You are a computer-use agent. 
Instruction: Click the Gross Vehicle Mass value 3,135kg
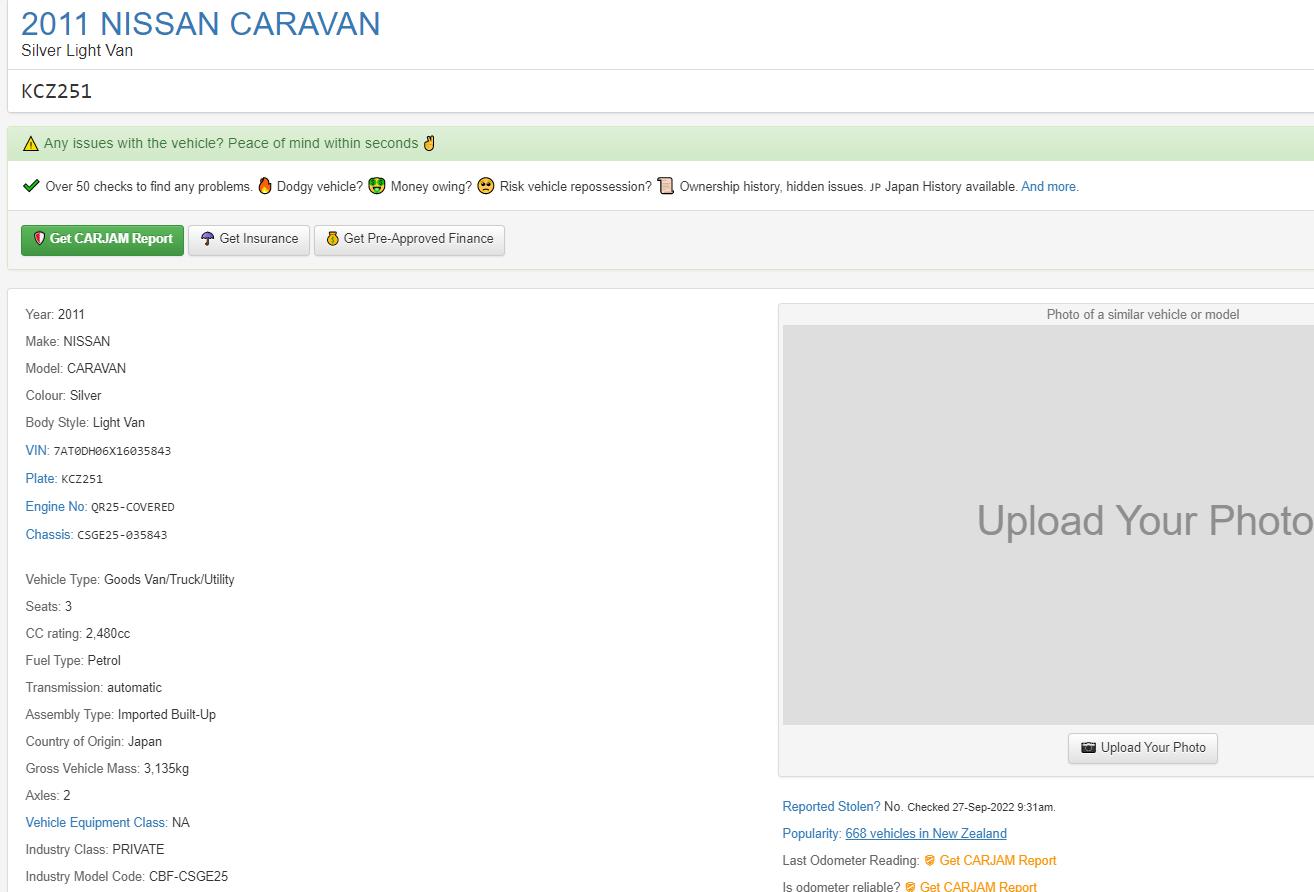[166, 769]
